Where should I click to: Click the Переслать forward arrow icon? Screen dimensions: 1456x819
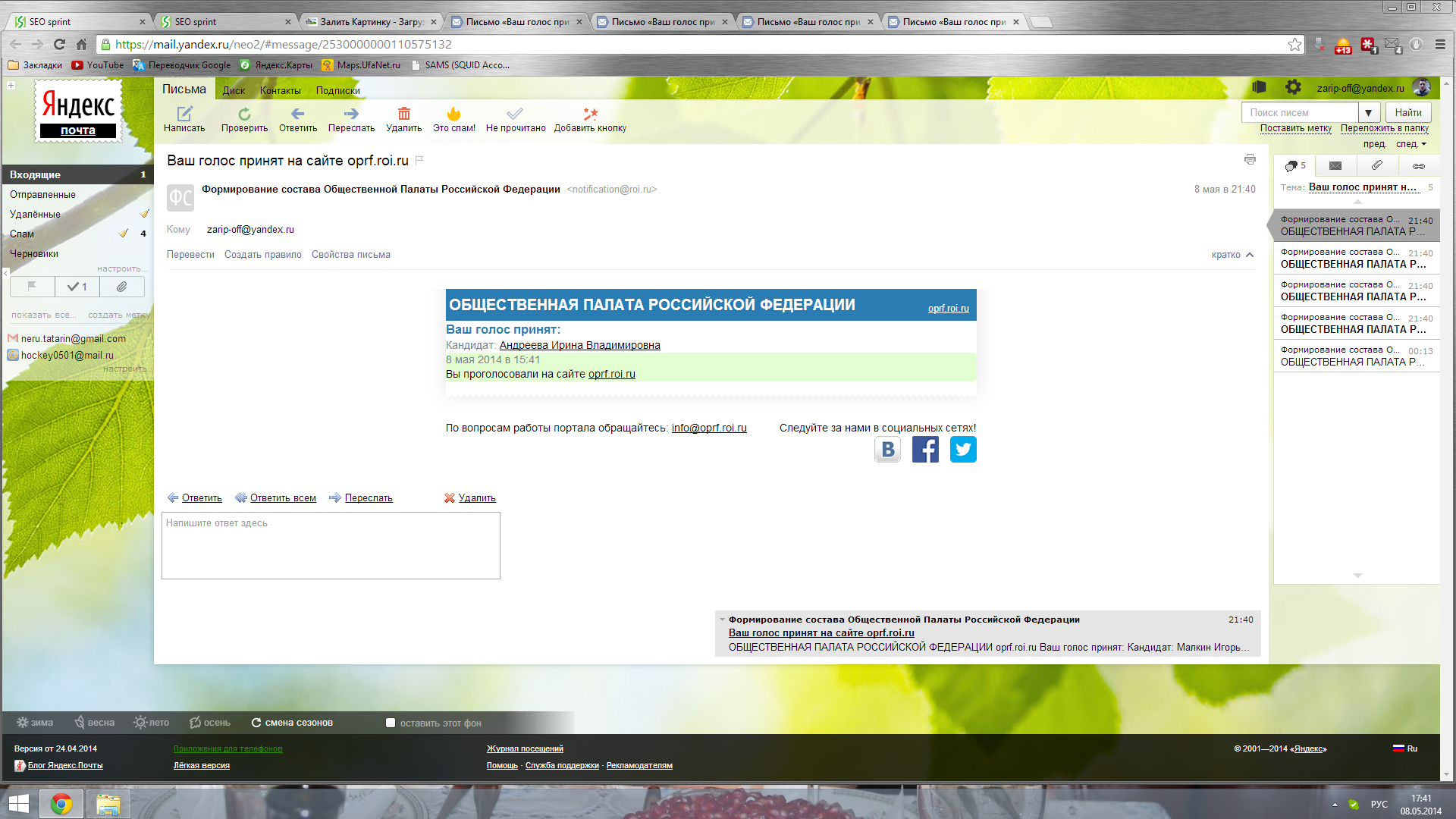(351, 115)
